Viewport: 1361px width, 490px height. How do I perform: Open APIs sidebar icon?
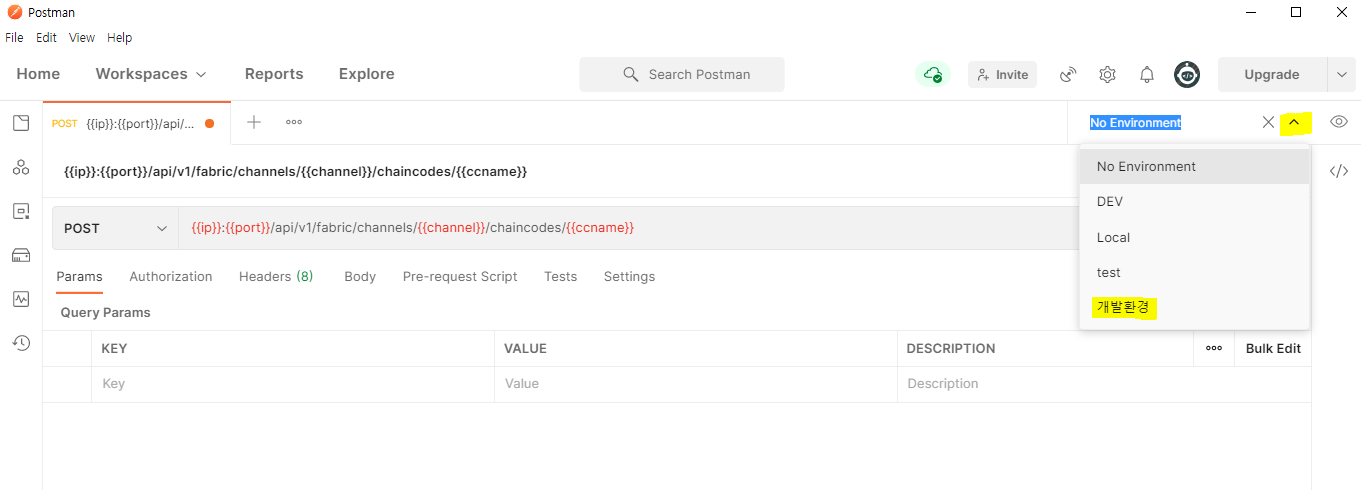pos(21,167)
